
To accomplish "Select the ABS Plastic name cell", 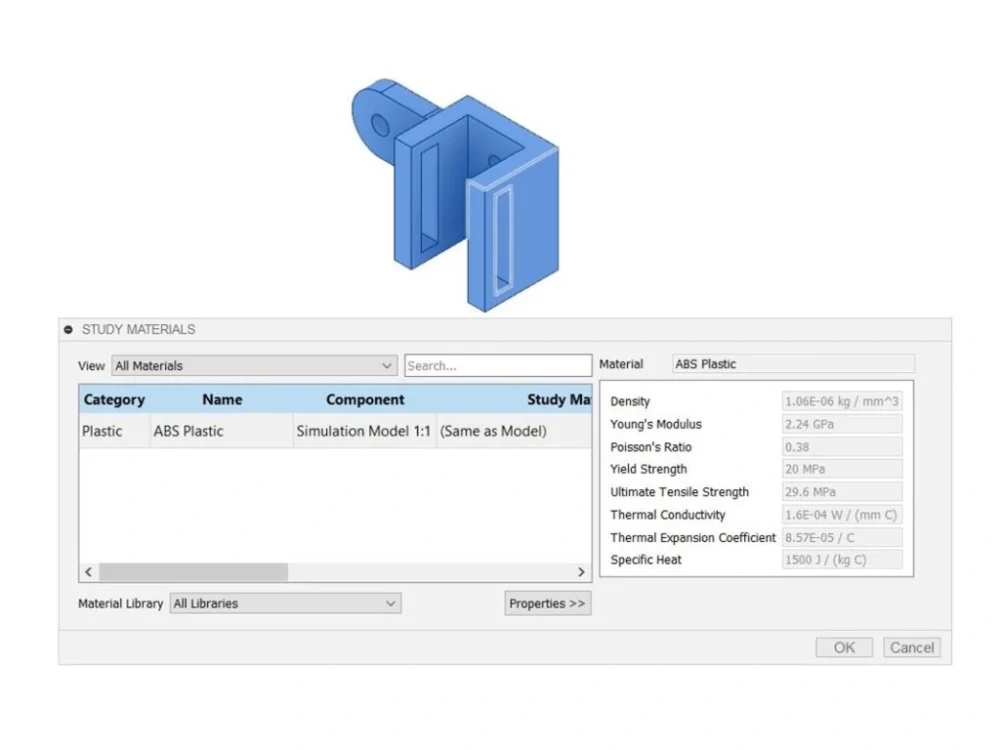I will [x=189, y=432].
